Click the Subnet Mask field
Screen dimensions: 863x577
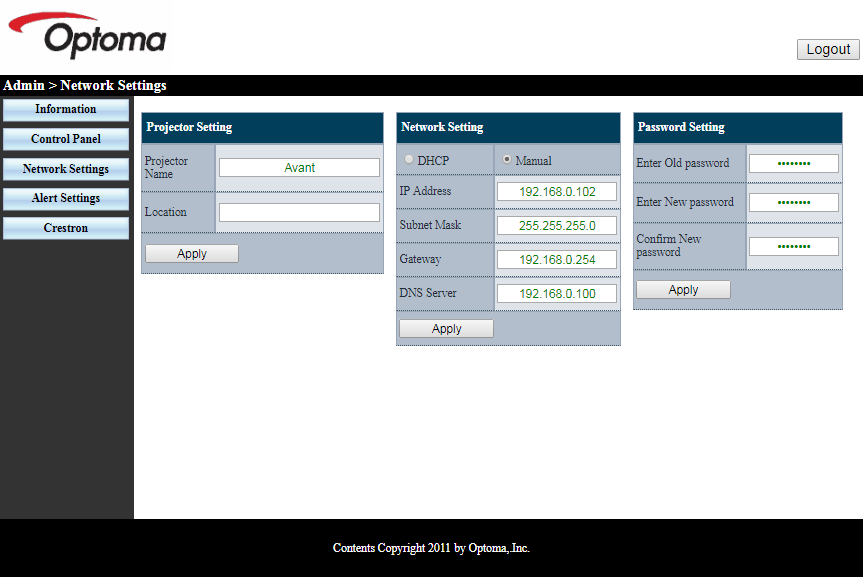(556, 225)
